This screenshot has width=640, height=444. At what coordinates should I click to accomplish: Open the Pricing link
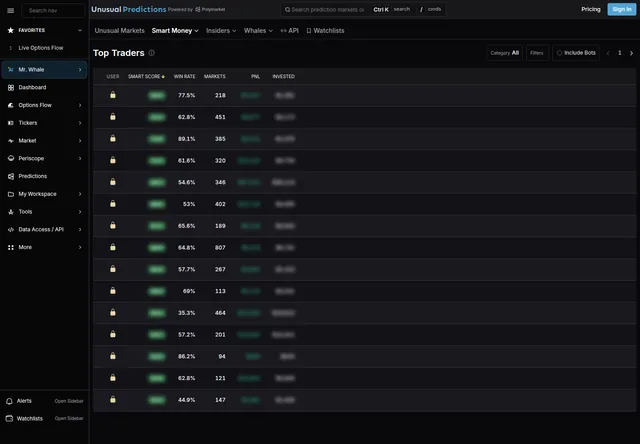(x=591, y=9)
